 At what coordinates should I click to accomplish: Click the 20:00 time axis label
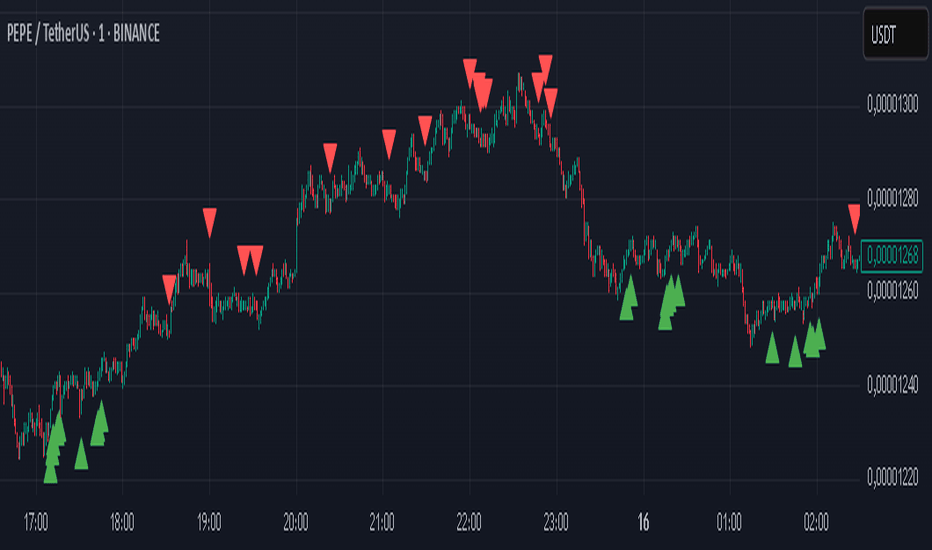[295, 523]
